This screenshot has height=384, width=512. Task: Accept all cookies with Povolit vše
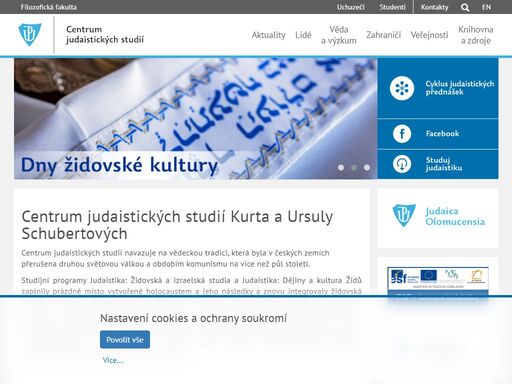click(125, 340)
